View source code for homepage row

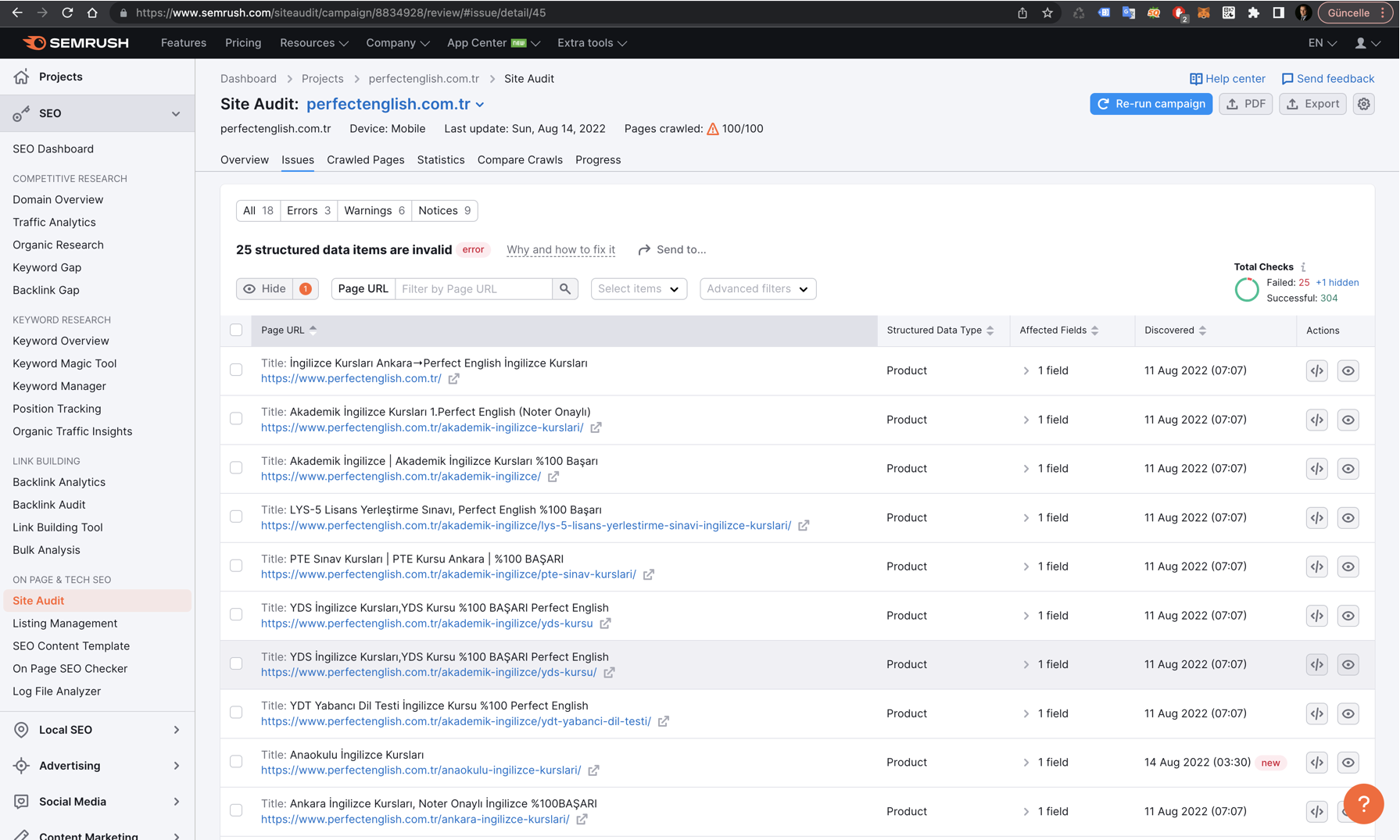click(x=1317, y=371)
